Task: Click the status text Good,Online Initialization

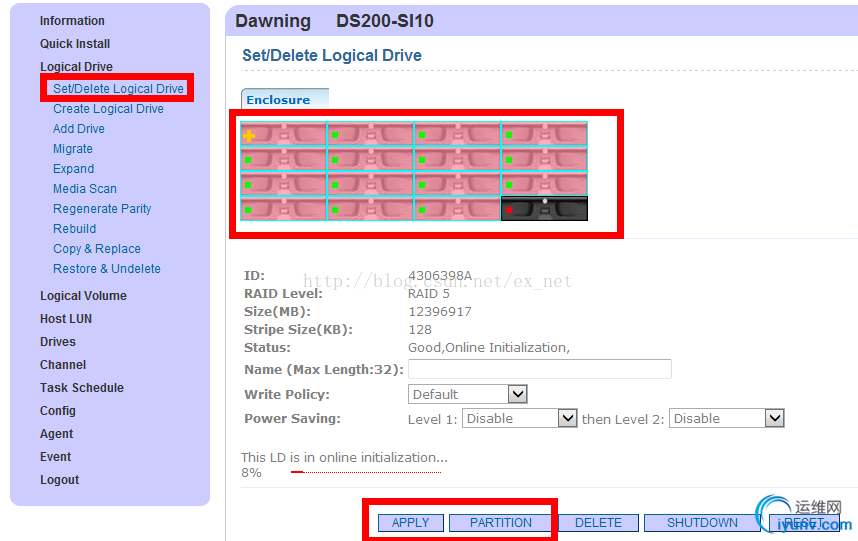Action: 489,348
